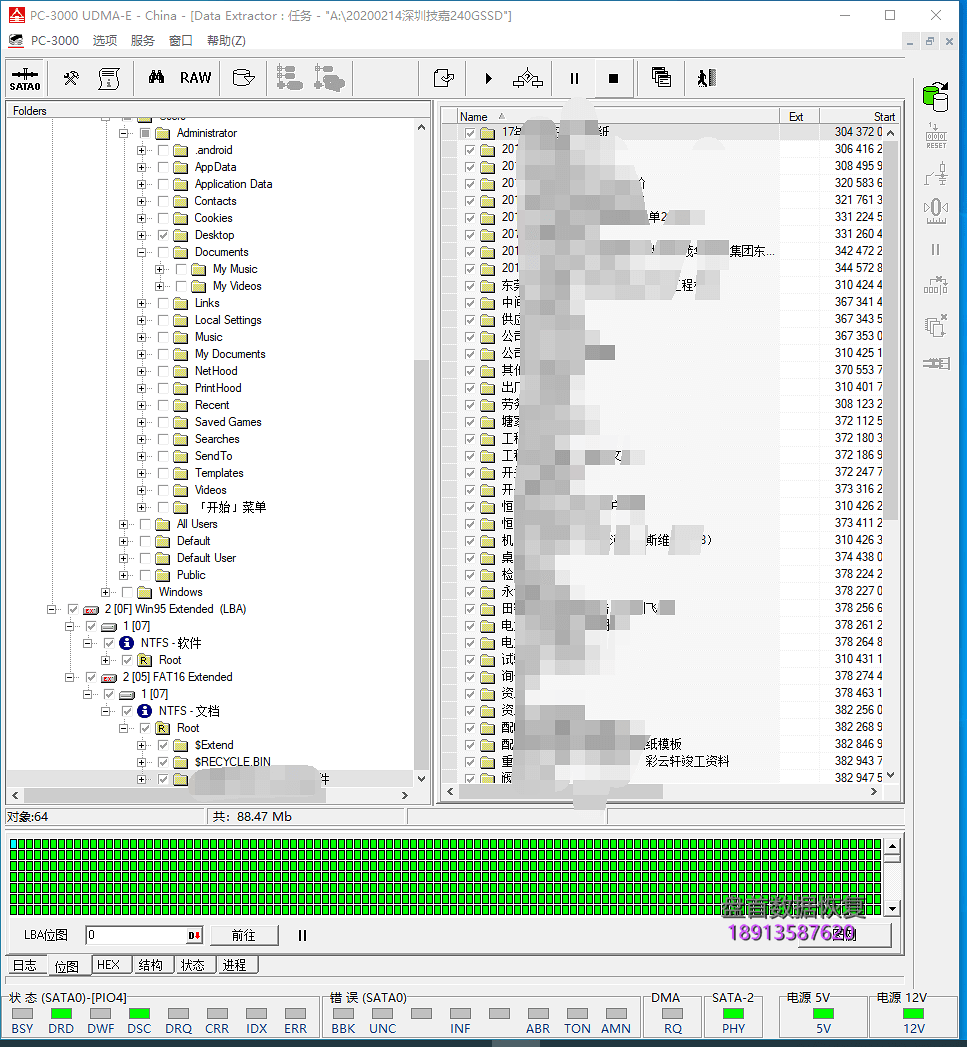This screenshot has width=967, height=1047.
Task: Collapse the 2 [05] FAT16 Extended node
Action: [x=69, y=677]
